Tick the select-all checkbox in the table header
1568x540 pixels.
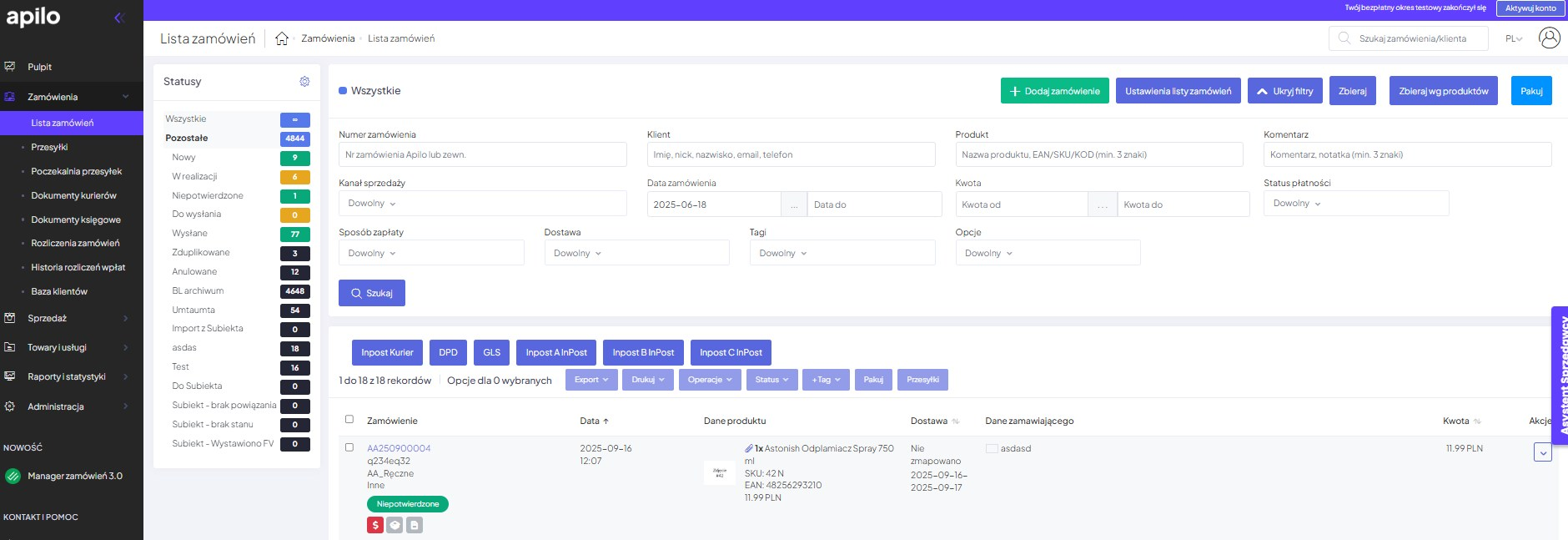click(349, 420)
